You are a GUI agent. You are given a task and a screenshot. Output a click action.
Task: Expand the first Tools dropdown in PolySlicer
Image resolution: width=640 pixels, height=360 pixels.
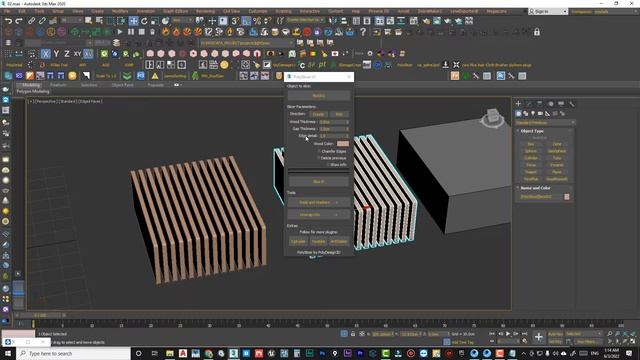pyautogui.click(x=319, y=202)
